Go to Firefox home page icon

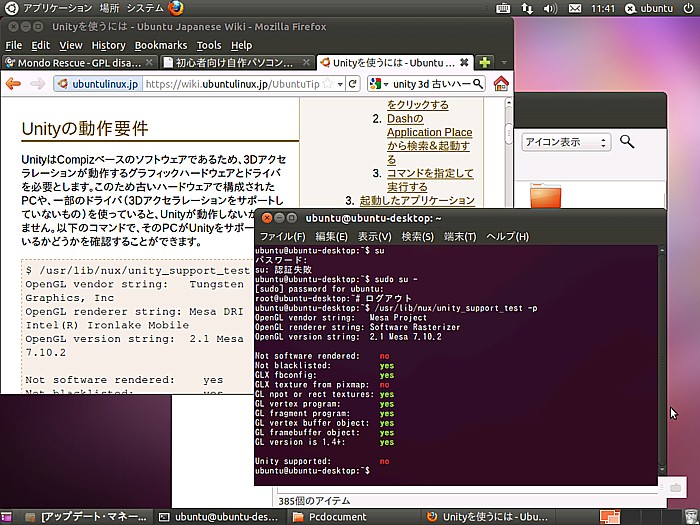point(501,83)
